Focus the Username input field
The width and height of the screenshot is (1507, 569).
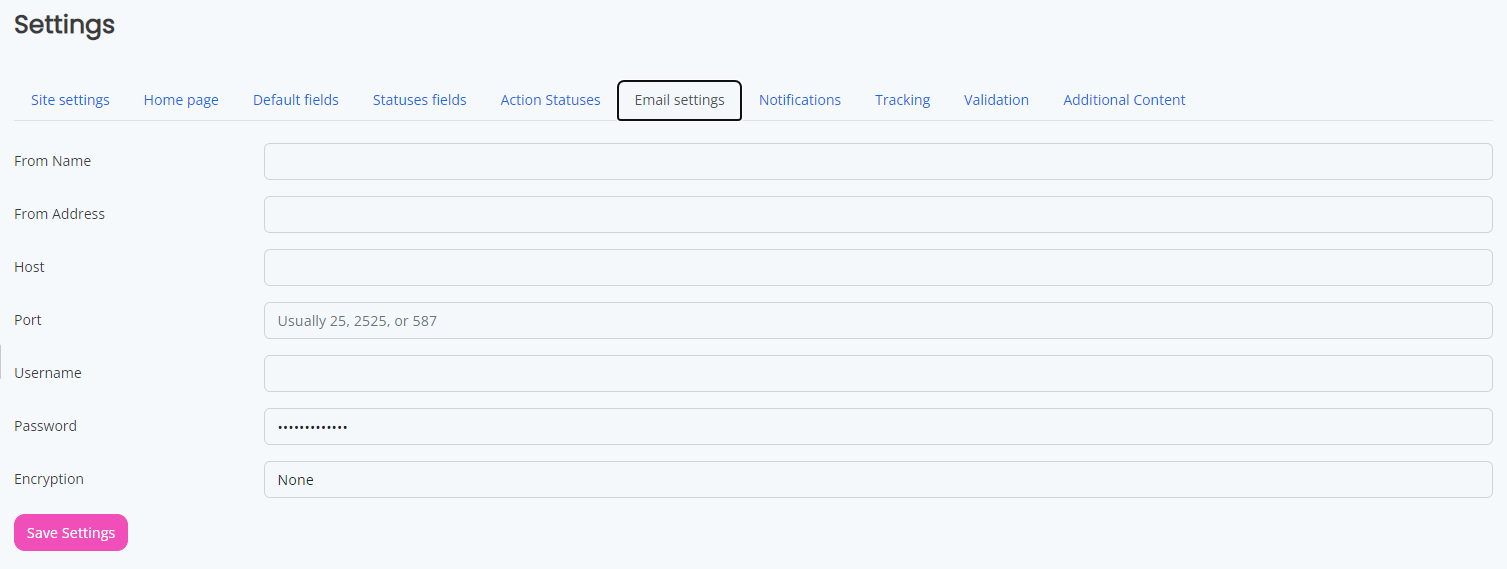click(x=878, y=373)
